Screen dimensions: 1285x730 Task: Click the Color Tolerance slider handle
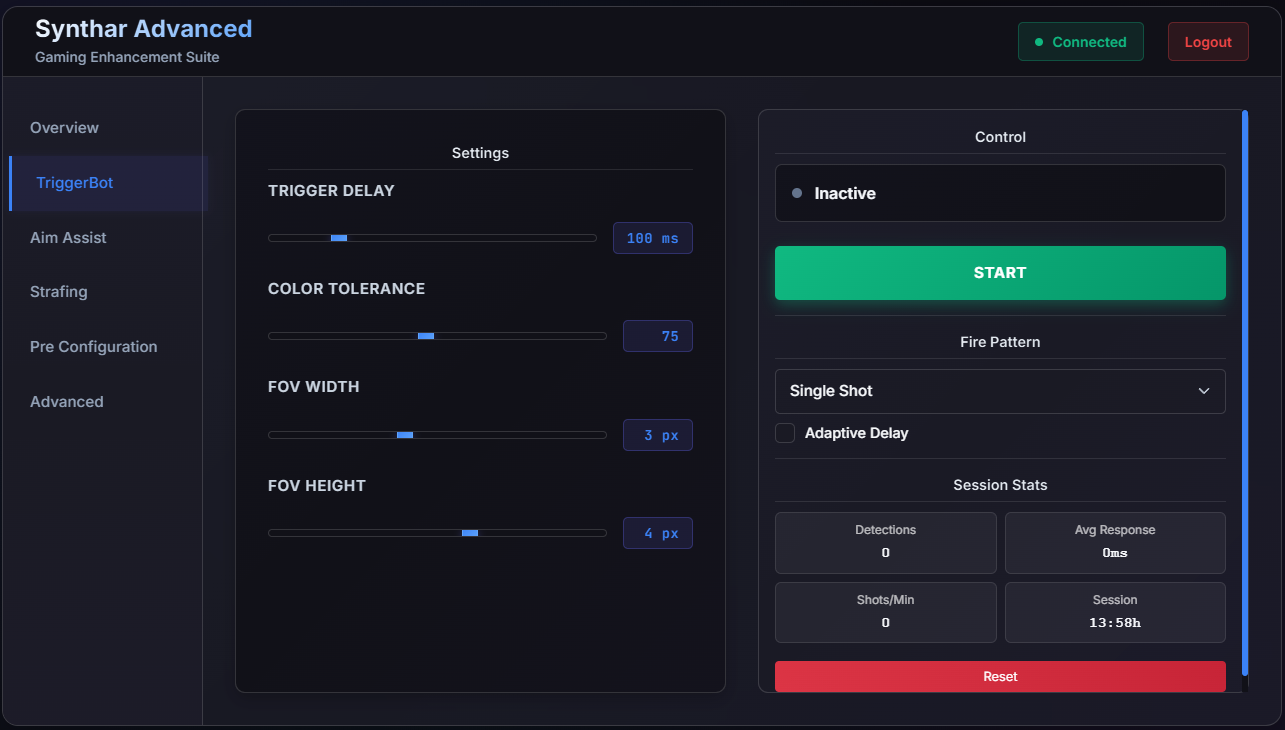[426, 336]
